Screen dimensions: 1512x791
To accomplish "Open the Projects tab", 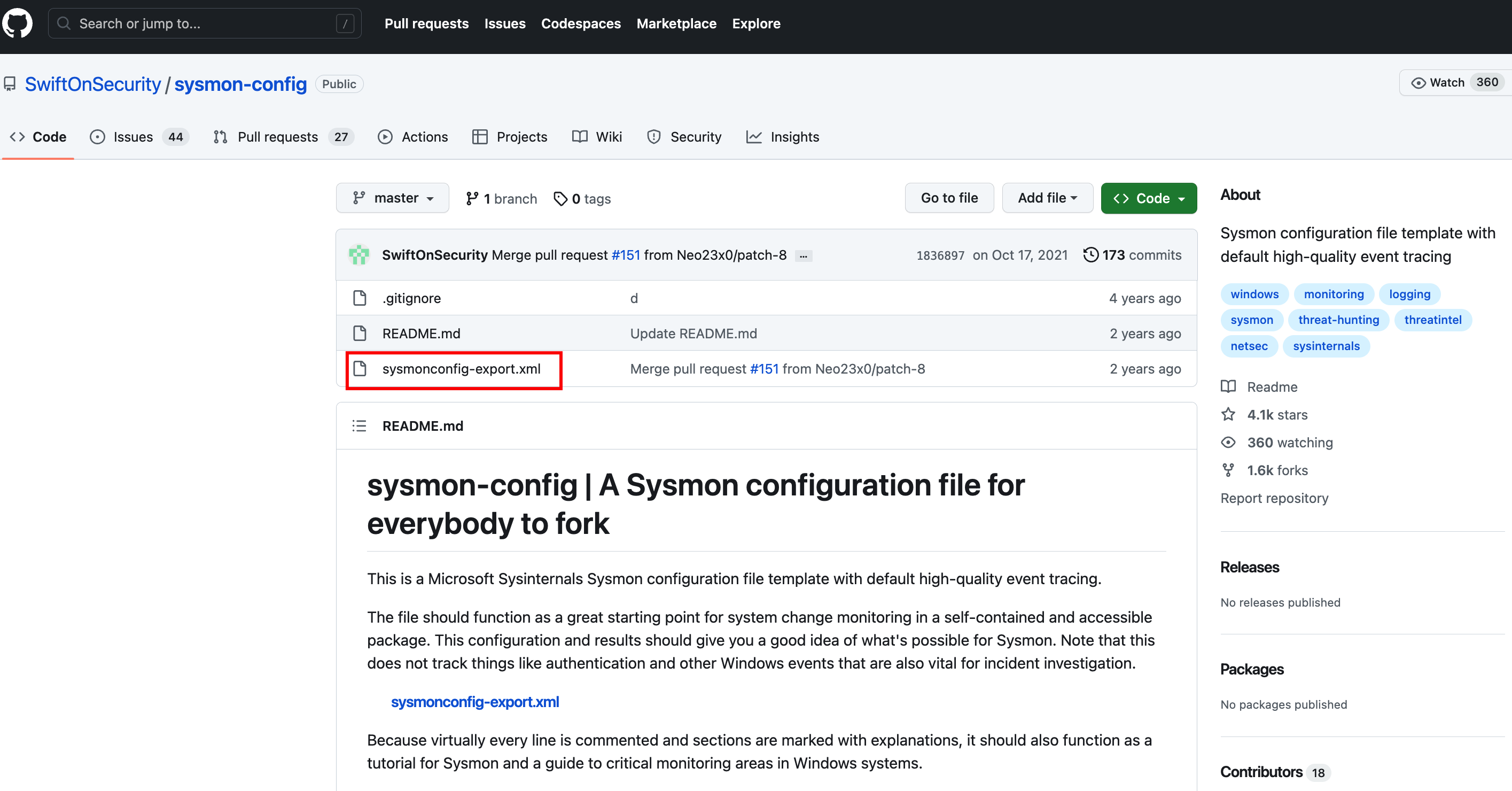I will (x=510, y=137).
